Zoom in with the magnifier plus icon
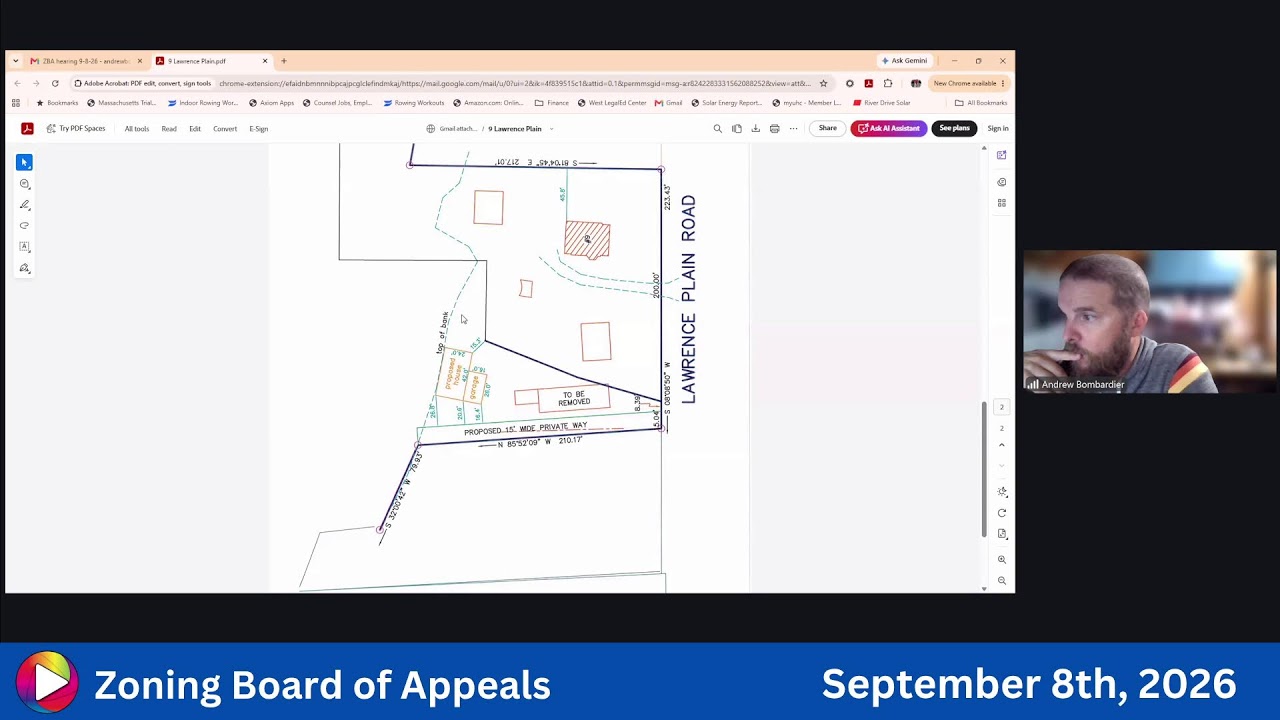The image size is (1280, 720). (x=1002, y=559)
